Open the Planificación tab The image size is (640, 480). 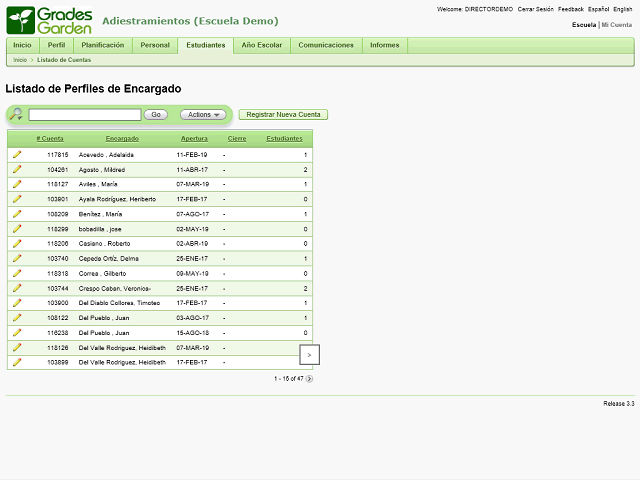point(103,45)
